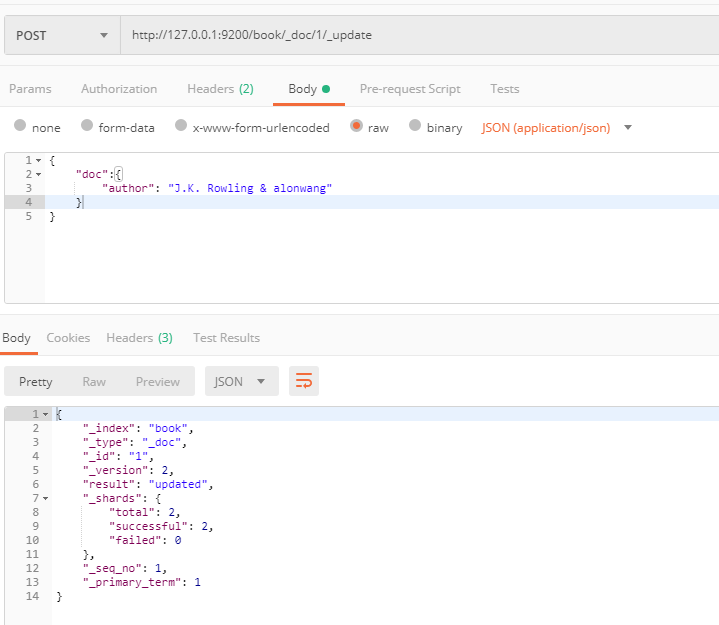Click the "_primary_term" line in response

[x=141, y=582]
